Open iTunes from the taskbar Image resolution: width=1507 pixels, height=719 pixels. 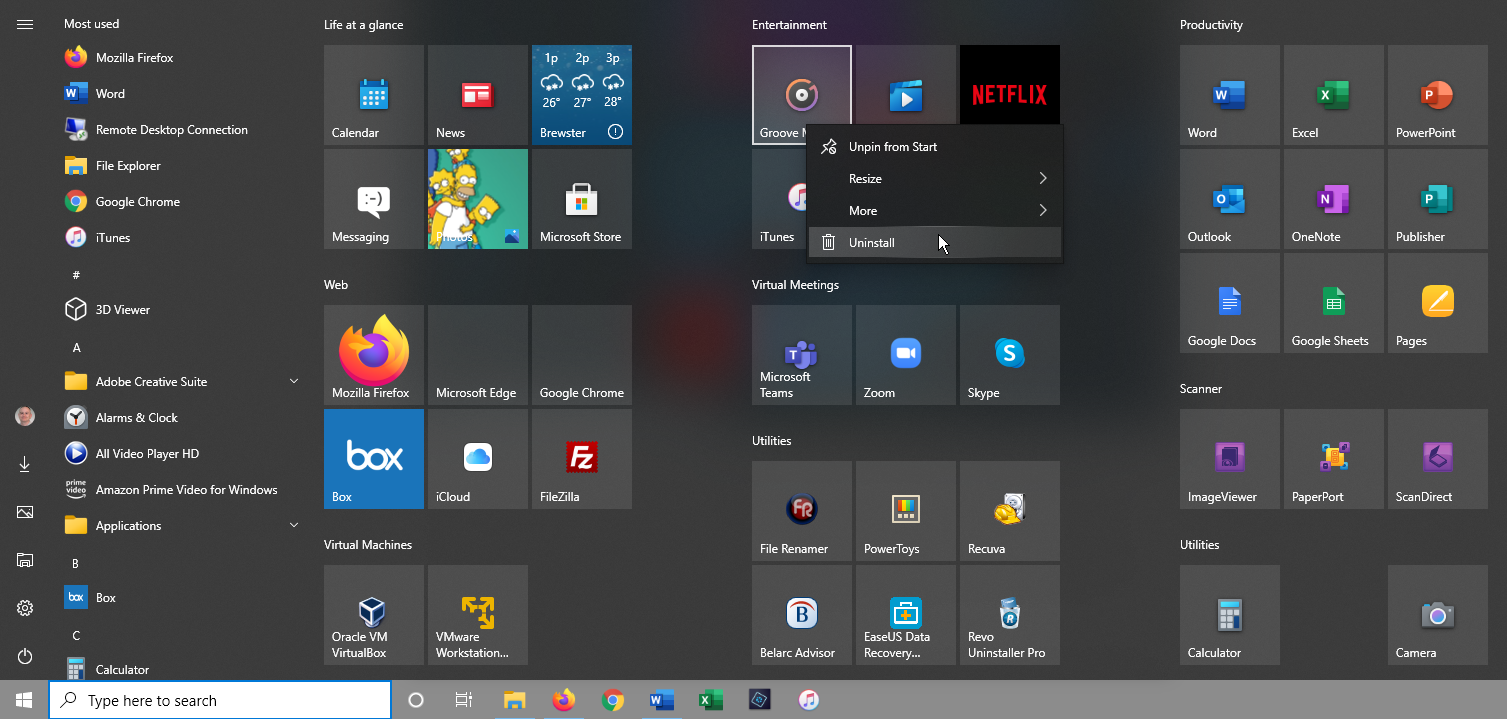click(x=809, y=700)
